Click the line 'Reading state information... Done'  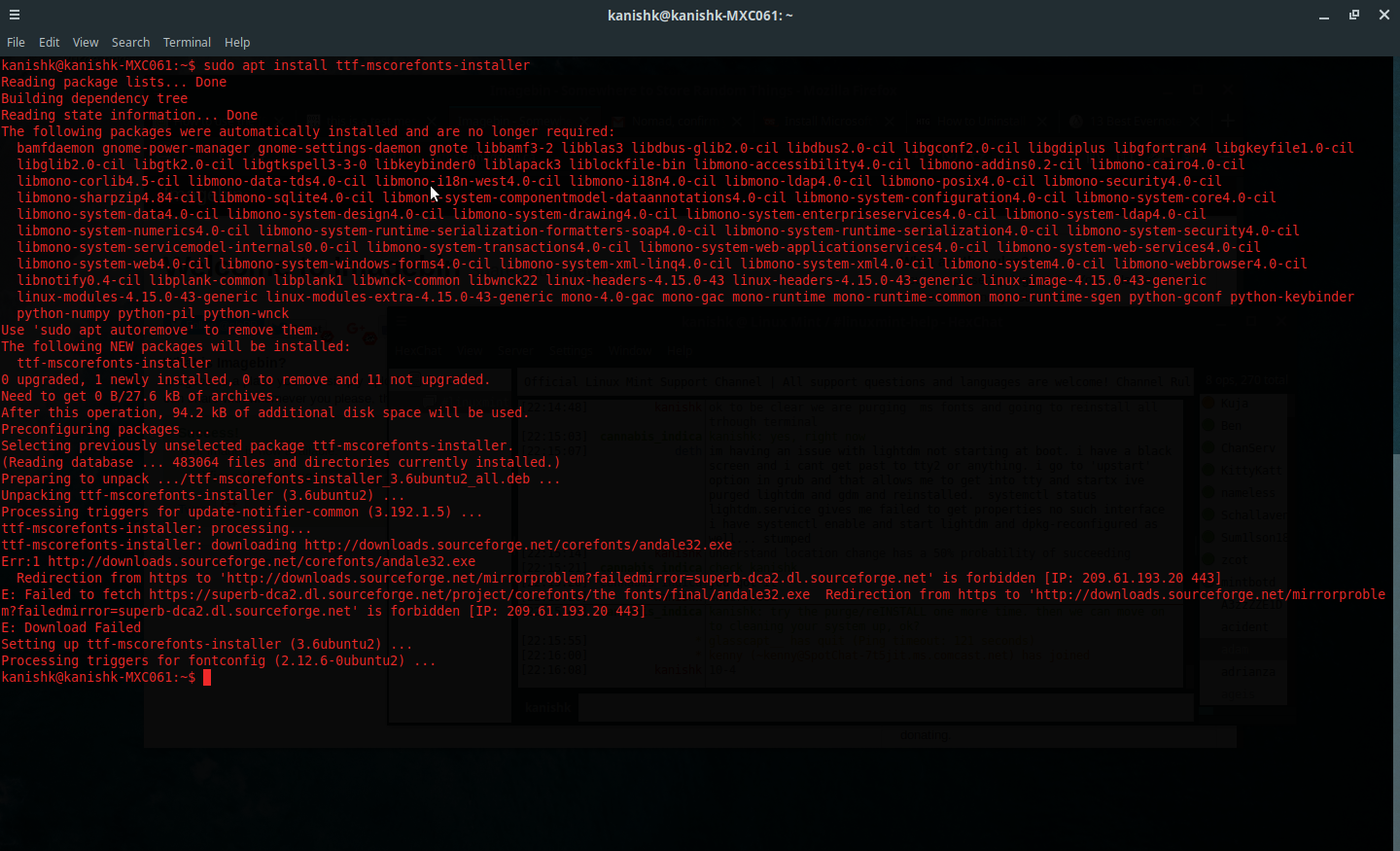coord(129,115)
